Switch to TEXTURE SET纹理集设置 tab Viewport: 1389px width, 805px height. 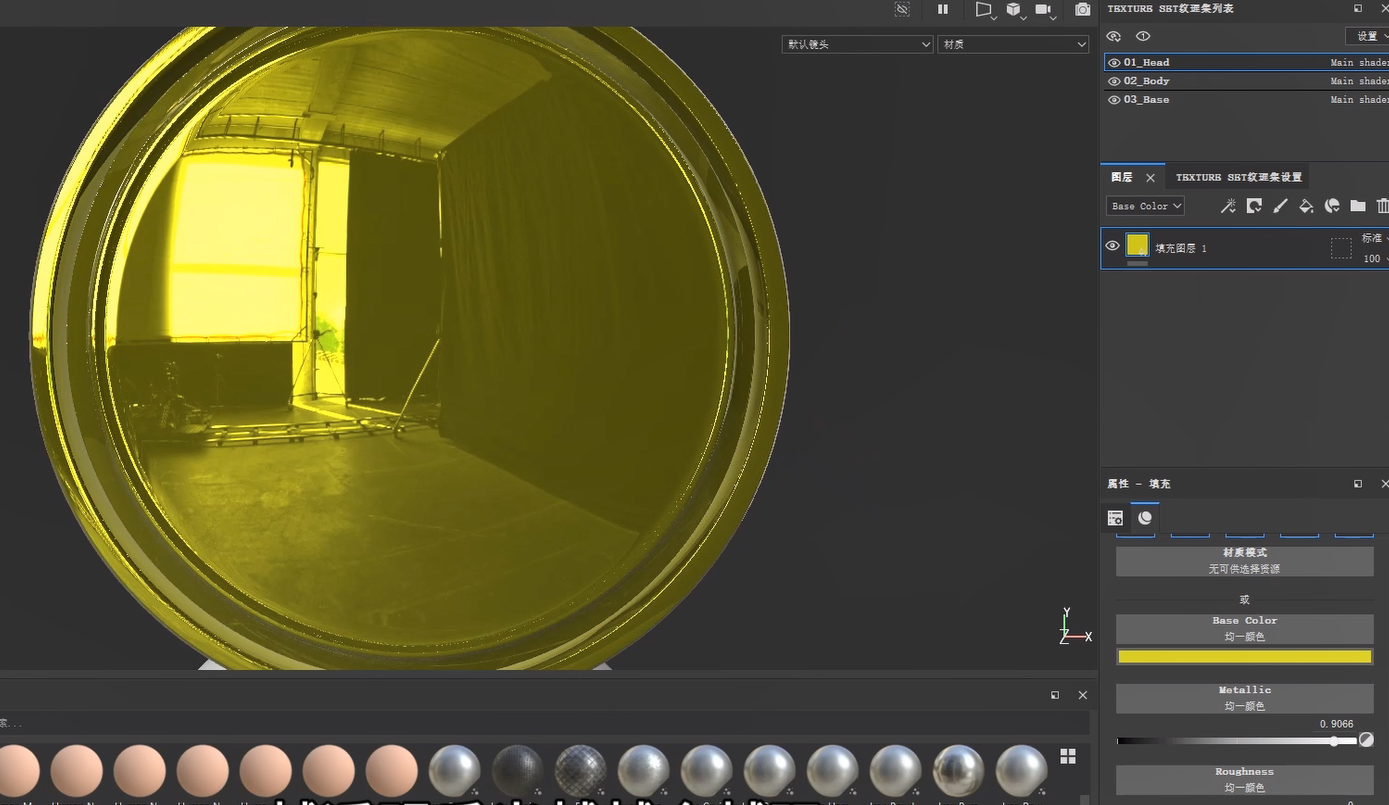1238,177
